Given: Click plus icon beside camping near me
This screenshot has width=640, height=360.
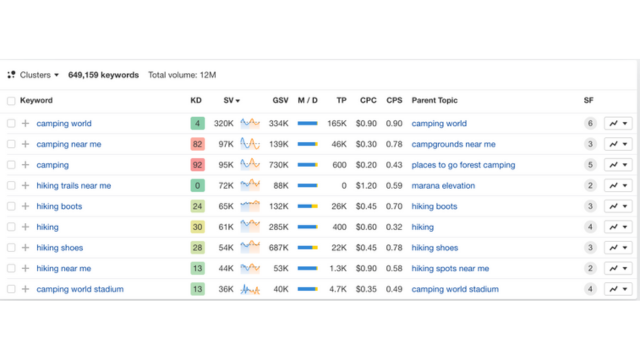Looking at the screenshot, I should click(25, 144).
